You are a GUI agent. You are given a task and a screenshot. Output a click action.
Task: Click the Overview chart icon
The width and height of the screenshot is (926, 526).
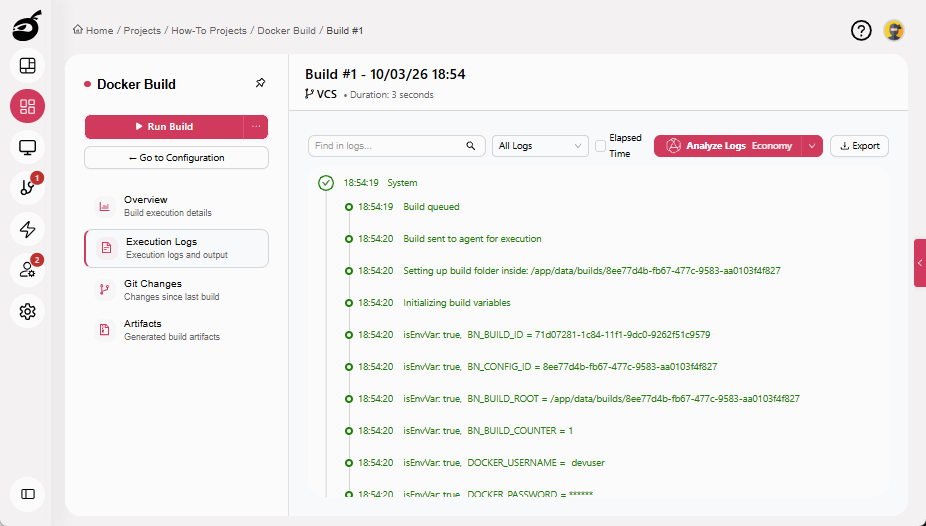click(105, 206)
